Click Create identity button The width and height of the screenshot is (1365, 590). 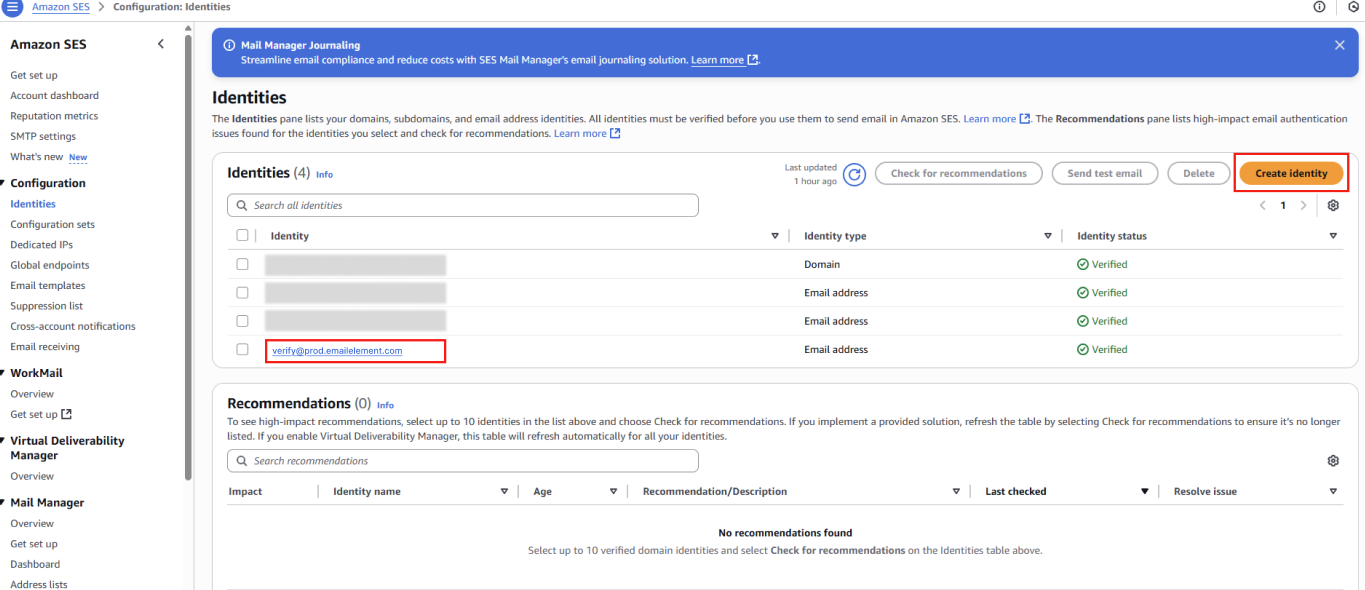click(x=1291, y=173)
